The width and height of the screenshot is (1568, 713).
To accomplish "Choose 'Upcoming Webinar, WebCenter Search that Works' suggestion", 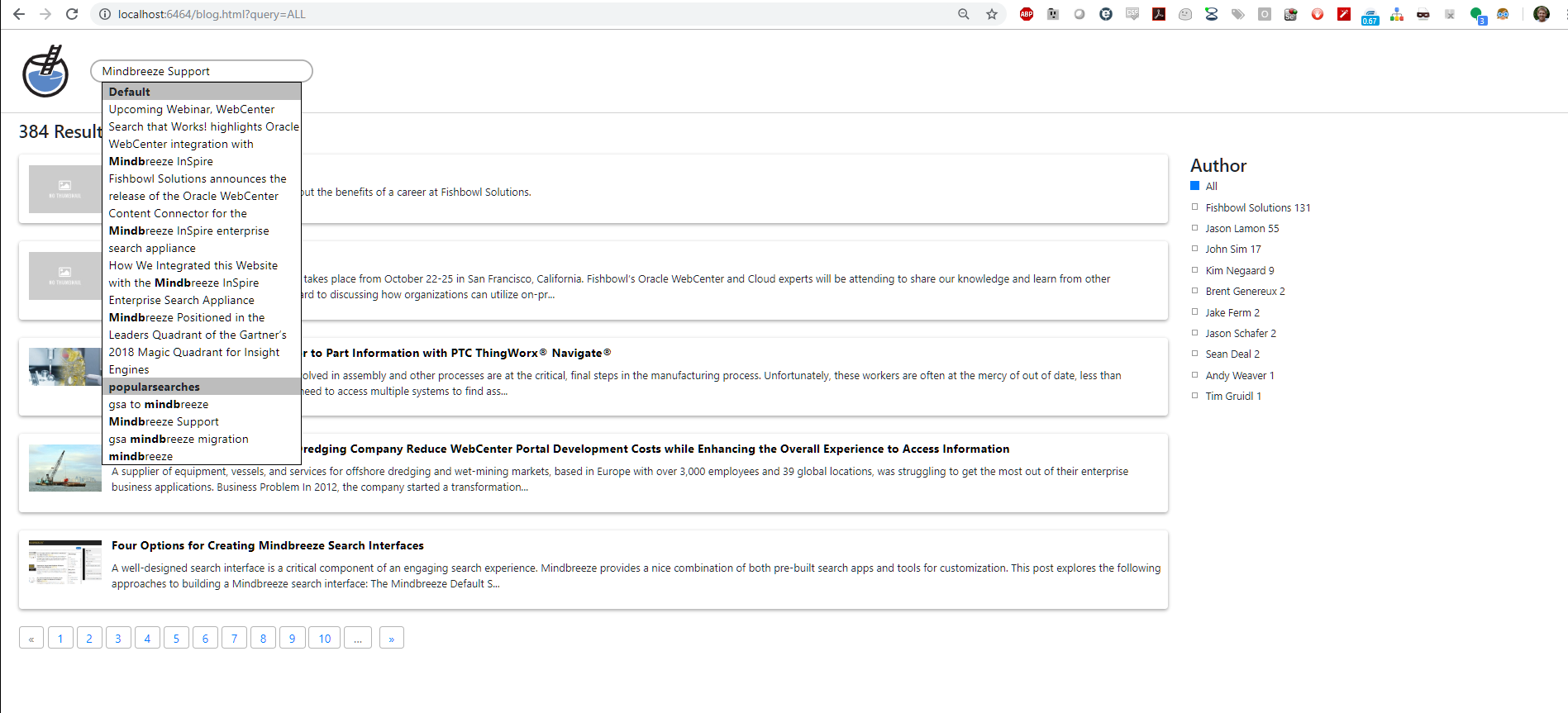I will click(x=202, y=135).
